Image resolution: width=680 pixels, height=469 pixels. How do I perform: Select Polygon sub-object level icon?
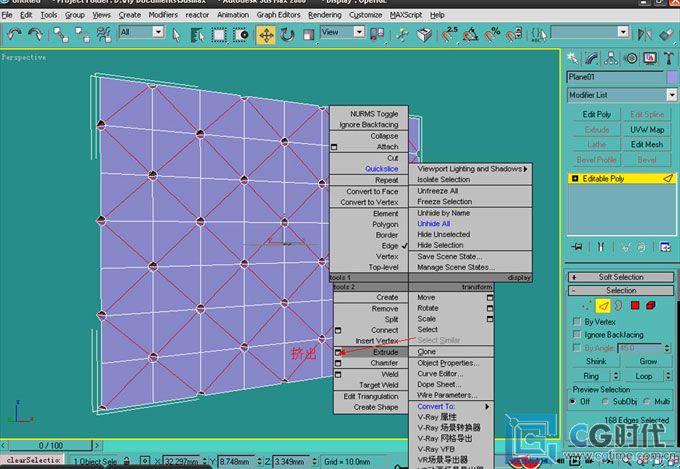[636, 305]
